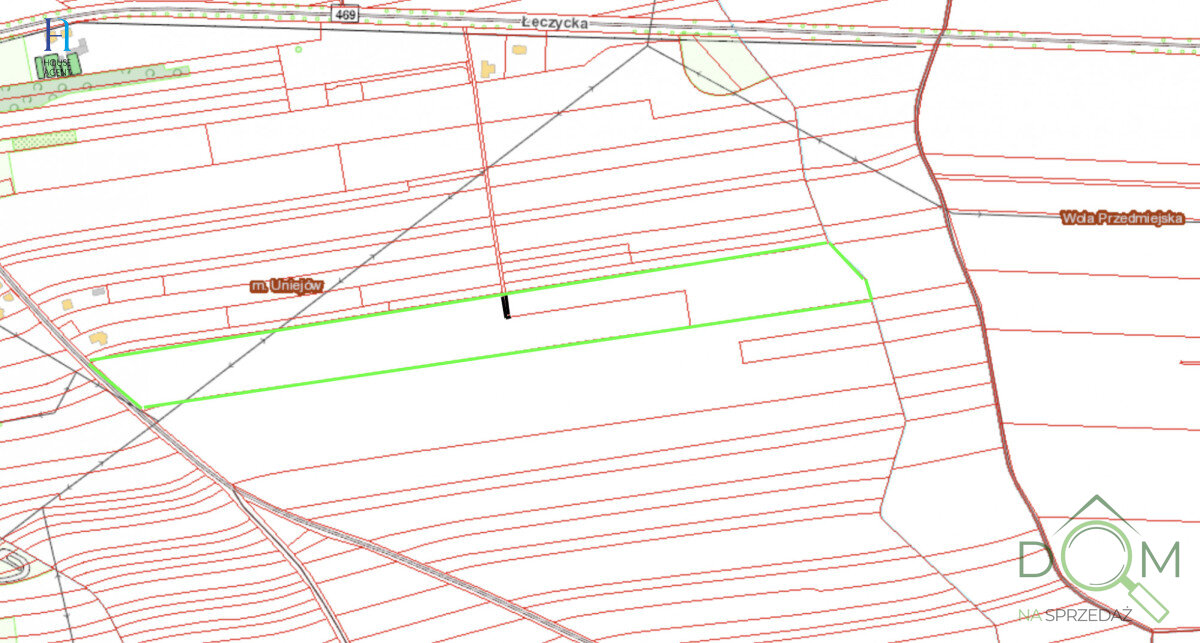Click the small rectangular orange building near road 469
Viewport: 1200px width, 643px height.
coord(519,48)
